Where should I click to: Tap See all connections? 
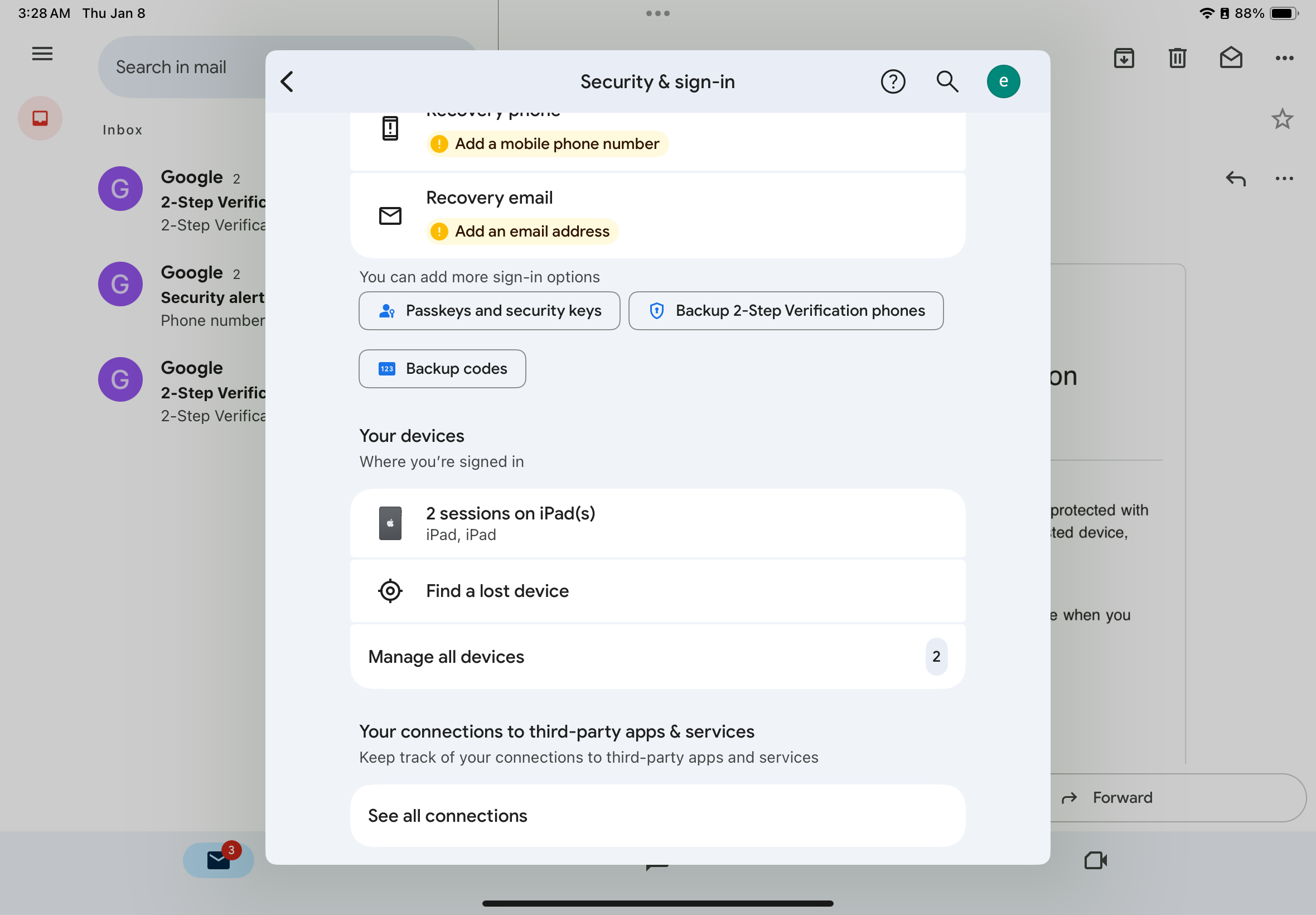pyautogui.click(x=657, y=815)
